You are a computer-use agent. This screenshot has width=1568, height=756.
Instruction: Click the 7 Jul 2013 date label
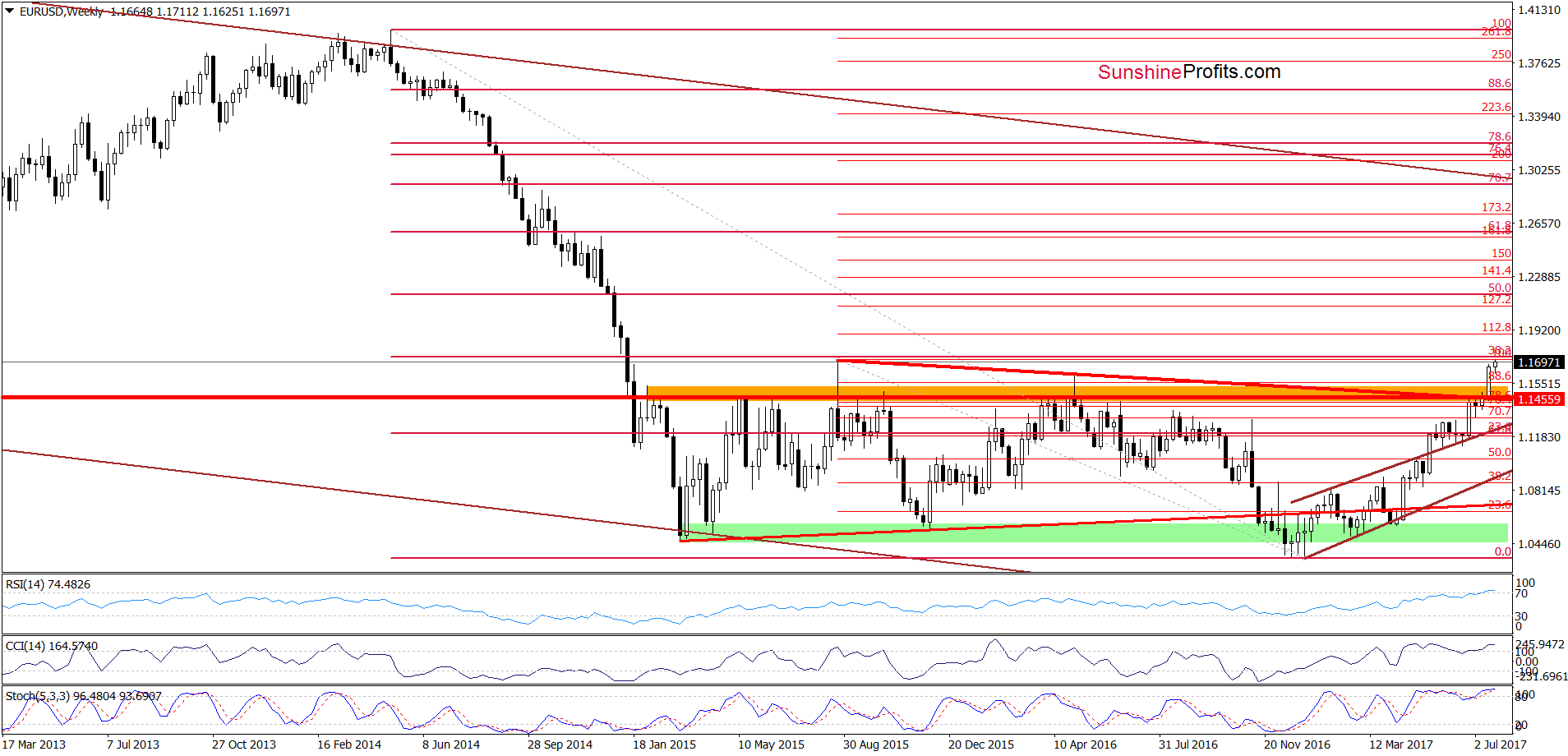[133, 744]
